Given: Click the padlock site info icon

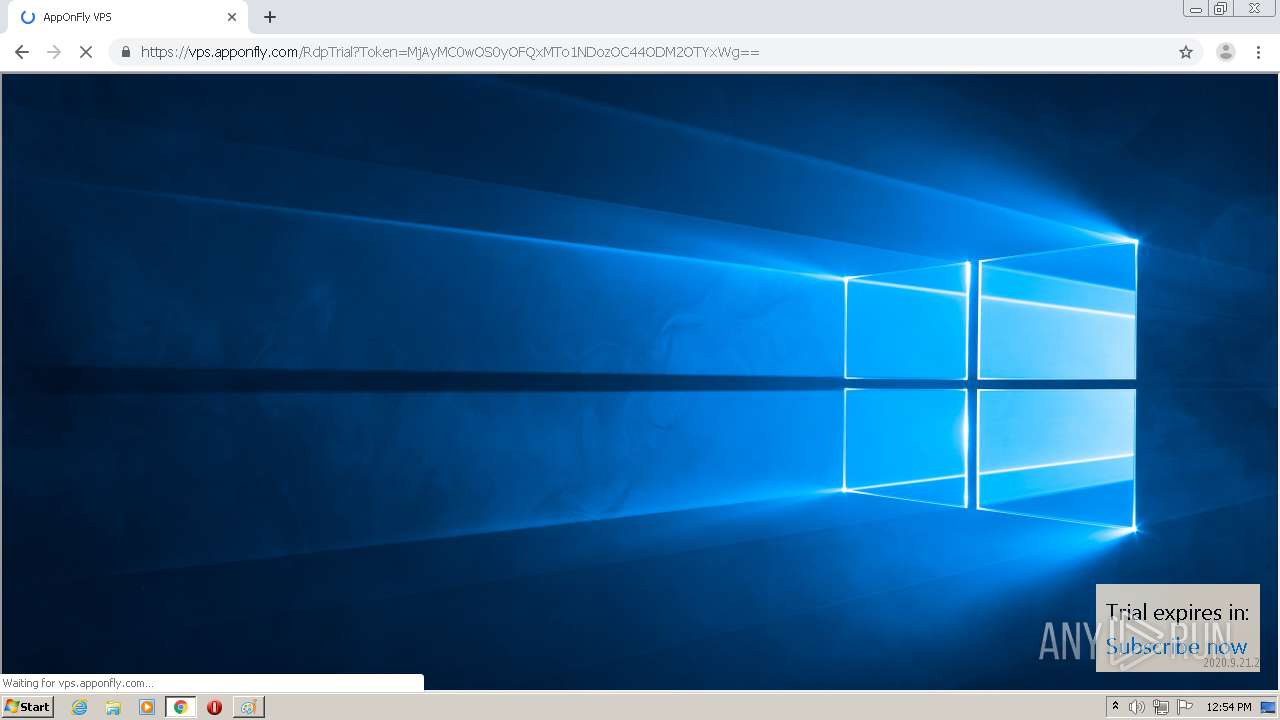Looking at the screenshot, I should [125, 52].
